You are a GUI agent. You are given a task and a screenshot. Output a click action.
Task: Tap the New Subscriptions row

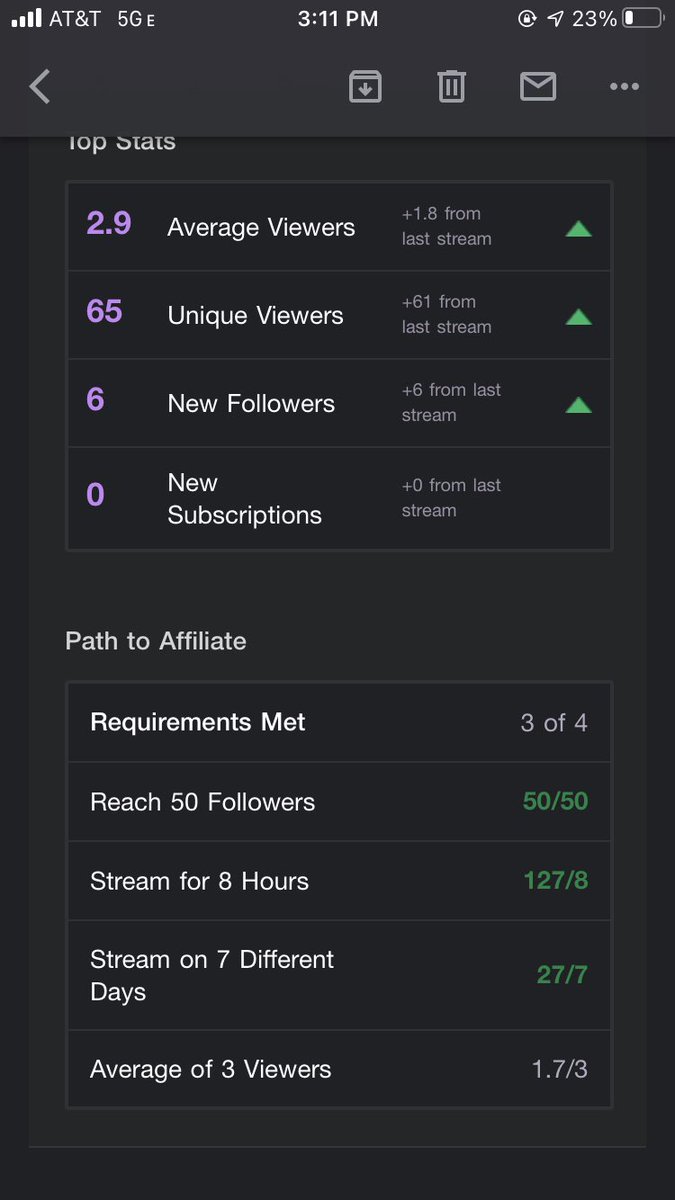point(339,498)
